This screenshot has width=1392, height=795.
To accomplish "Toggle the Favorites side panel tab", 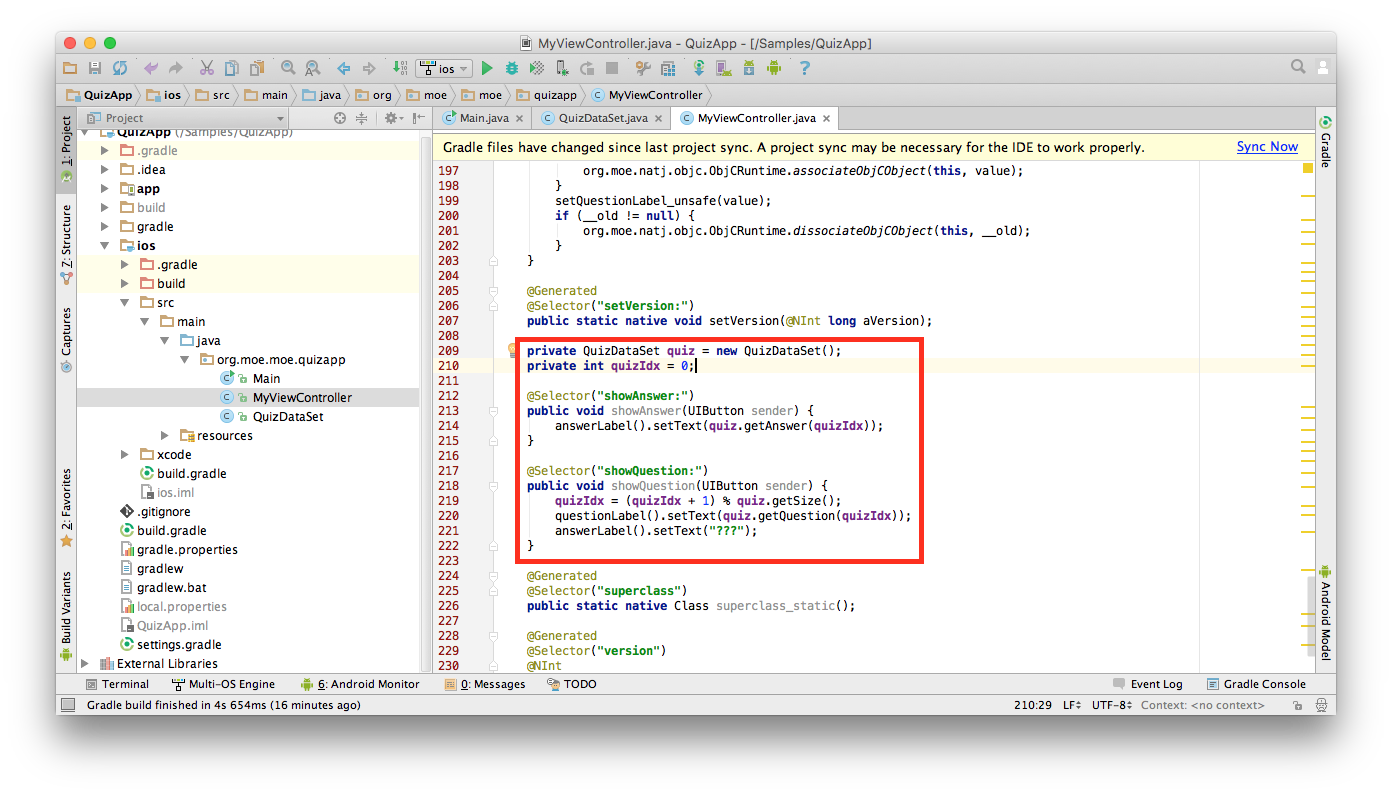I will (x=66, y=507).
